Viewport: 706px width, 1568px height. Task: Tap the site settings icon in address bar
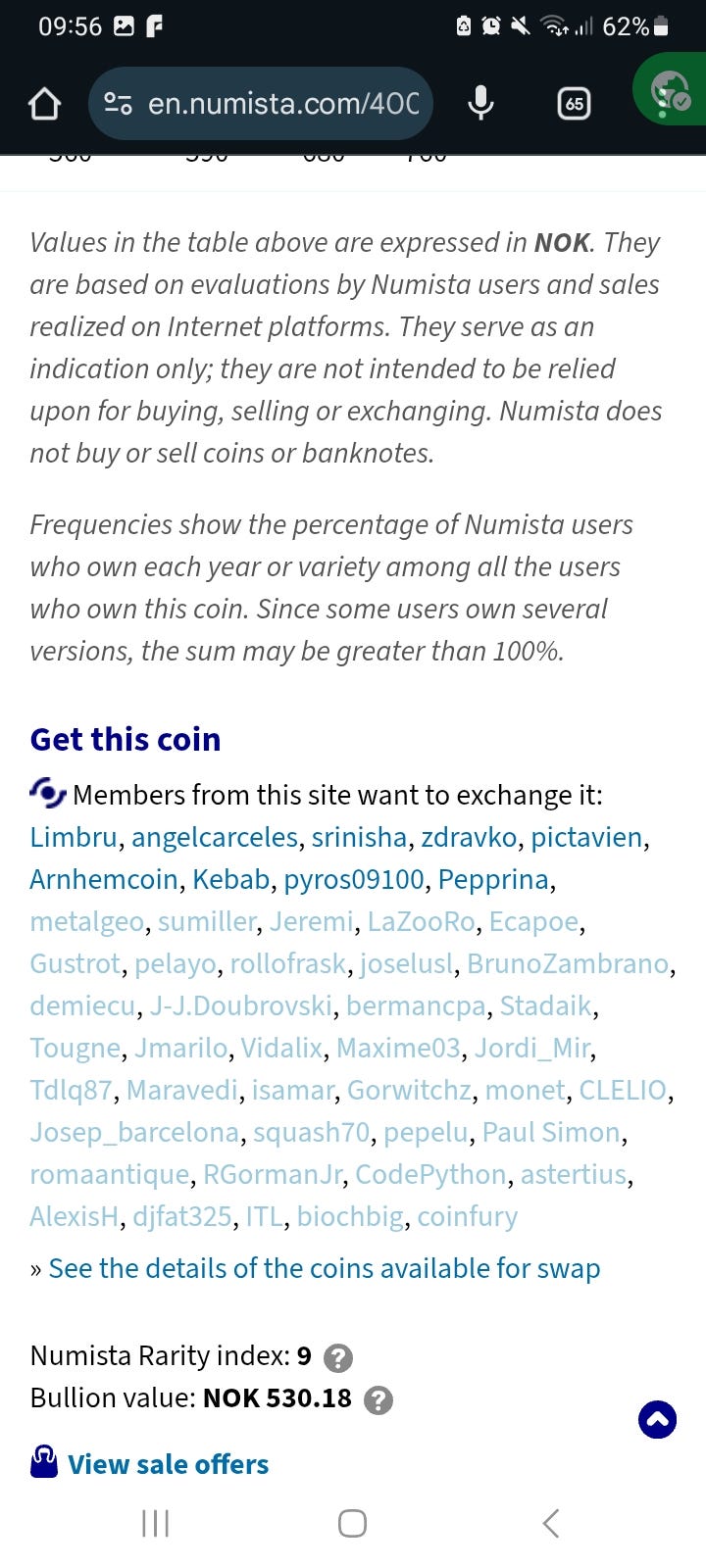click(x=119, y=103)
